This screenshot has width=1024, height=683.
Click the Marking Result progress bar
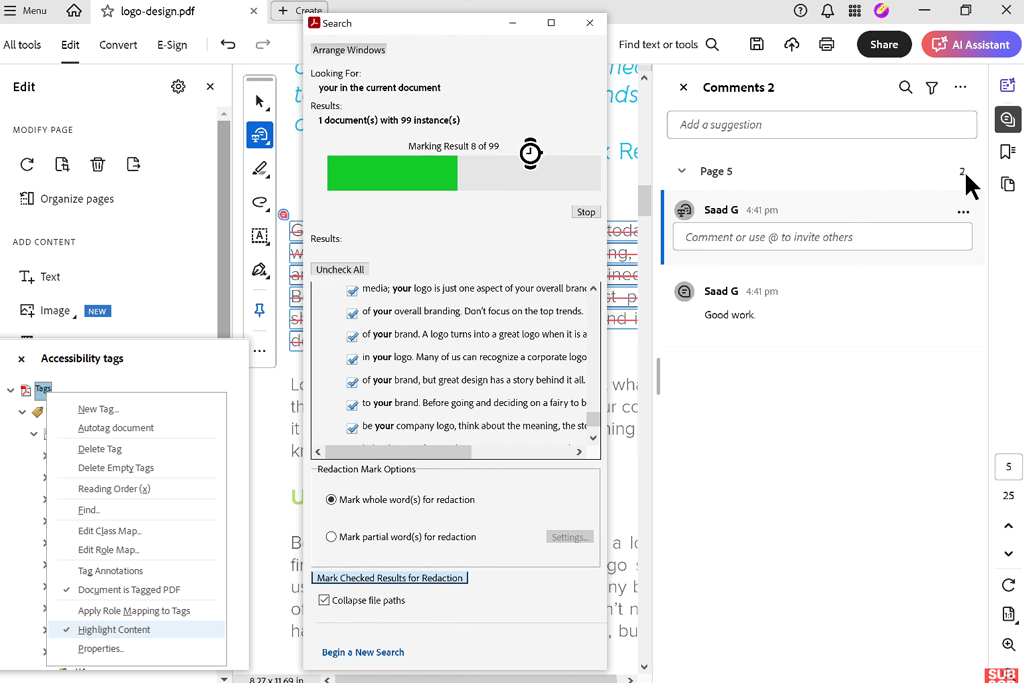(464, 173)
